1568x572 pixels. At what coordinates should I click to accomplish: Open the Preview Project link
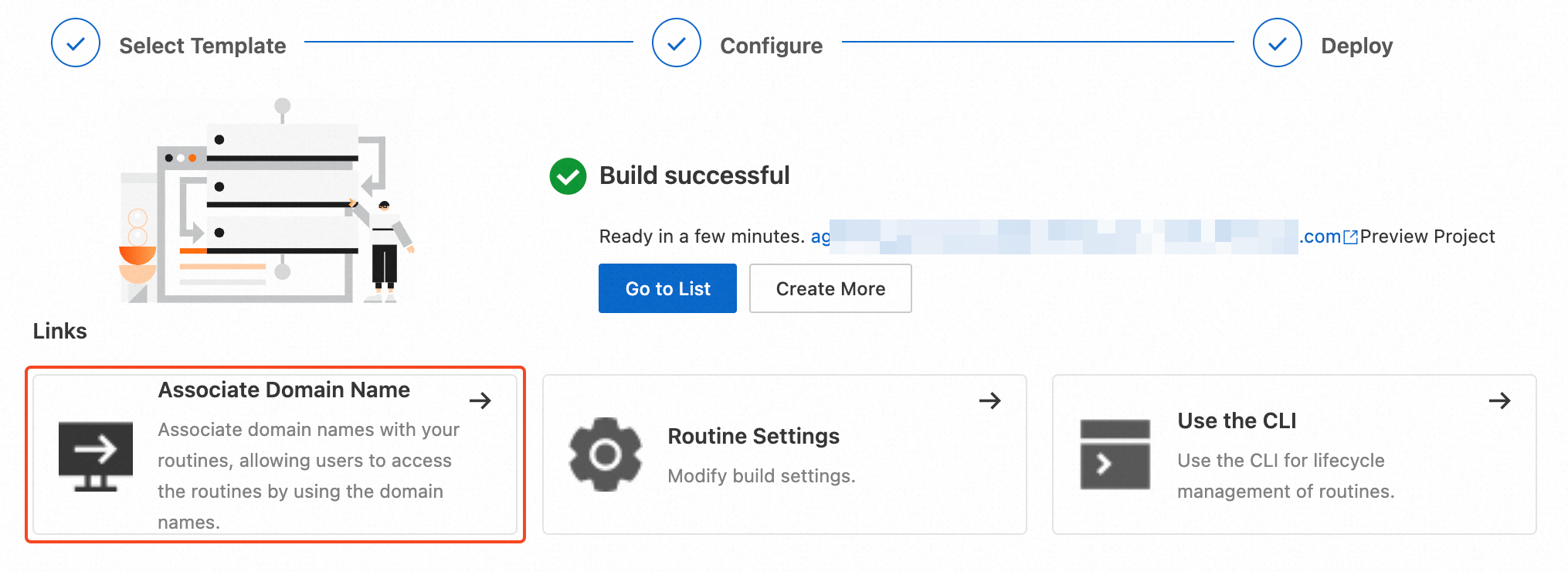[1427, 237]
